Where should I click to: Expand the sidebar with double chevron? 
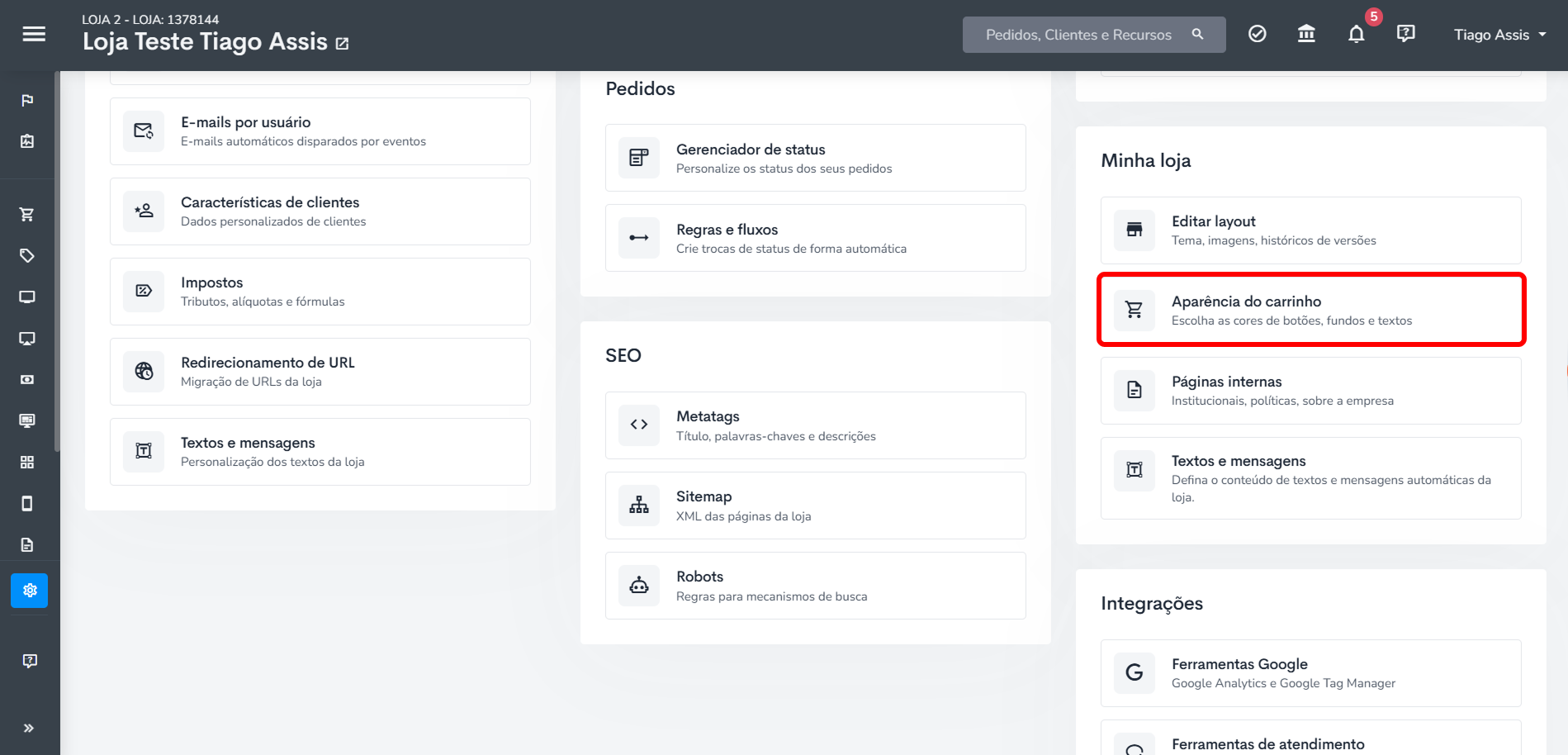[x=29, y=728]
